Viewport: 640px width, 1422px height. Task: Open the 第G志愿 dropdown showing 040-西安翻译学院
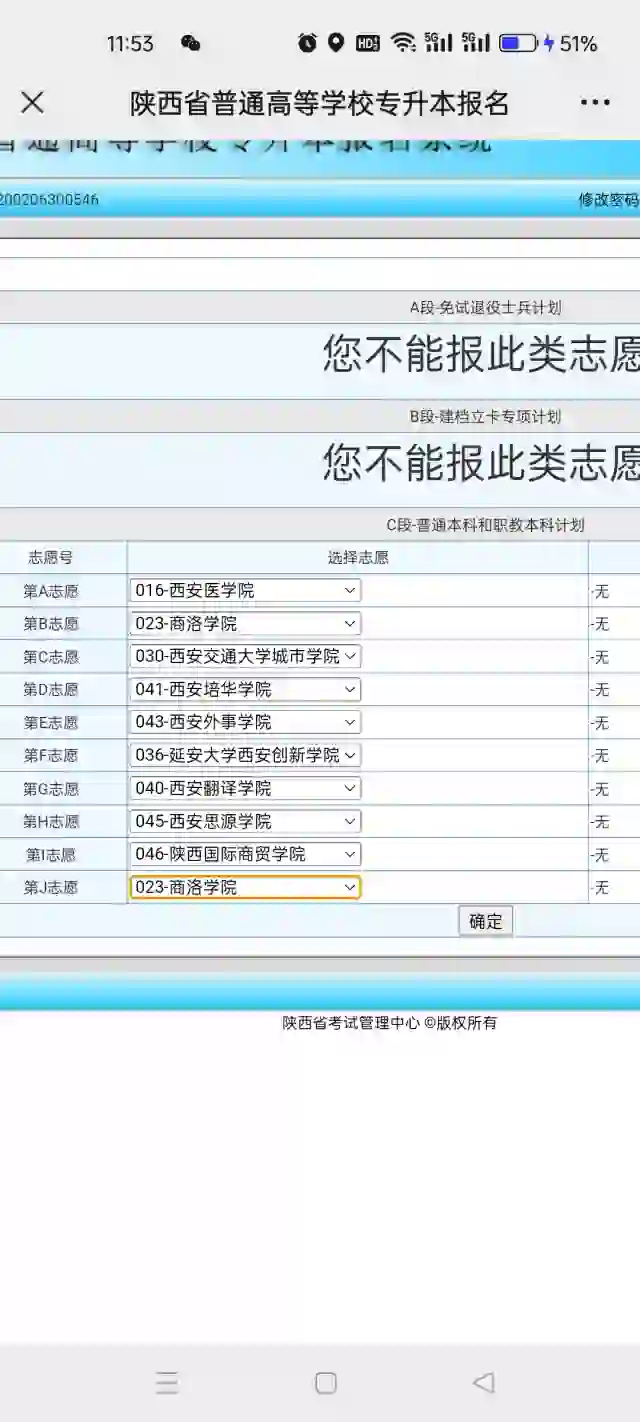click(245, 788)
